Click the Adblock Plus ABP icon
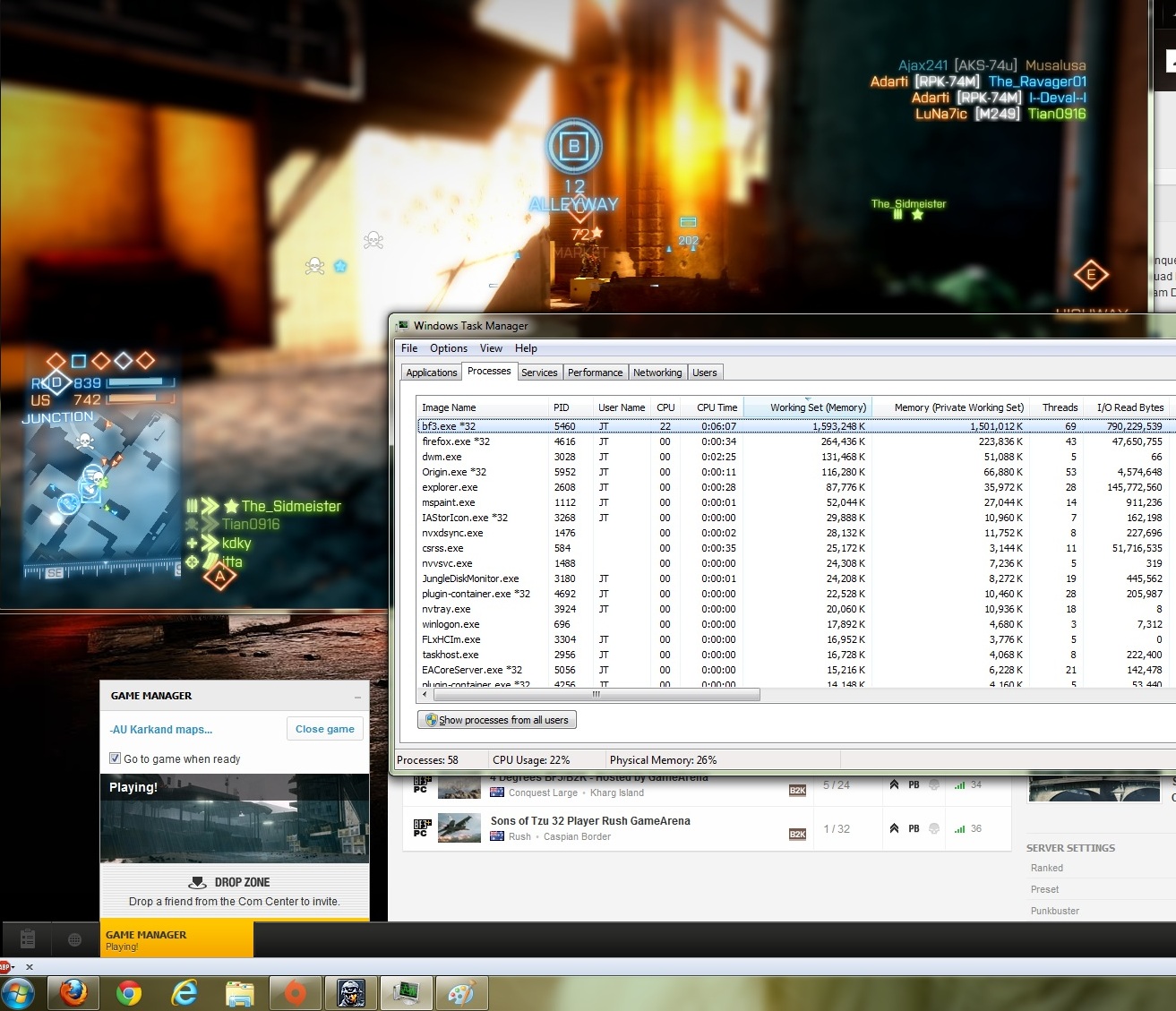Viewport: 1176px width, 1011px height. tap(4, 967)
